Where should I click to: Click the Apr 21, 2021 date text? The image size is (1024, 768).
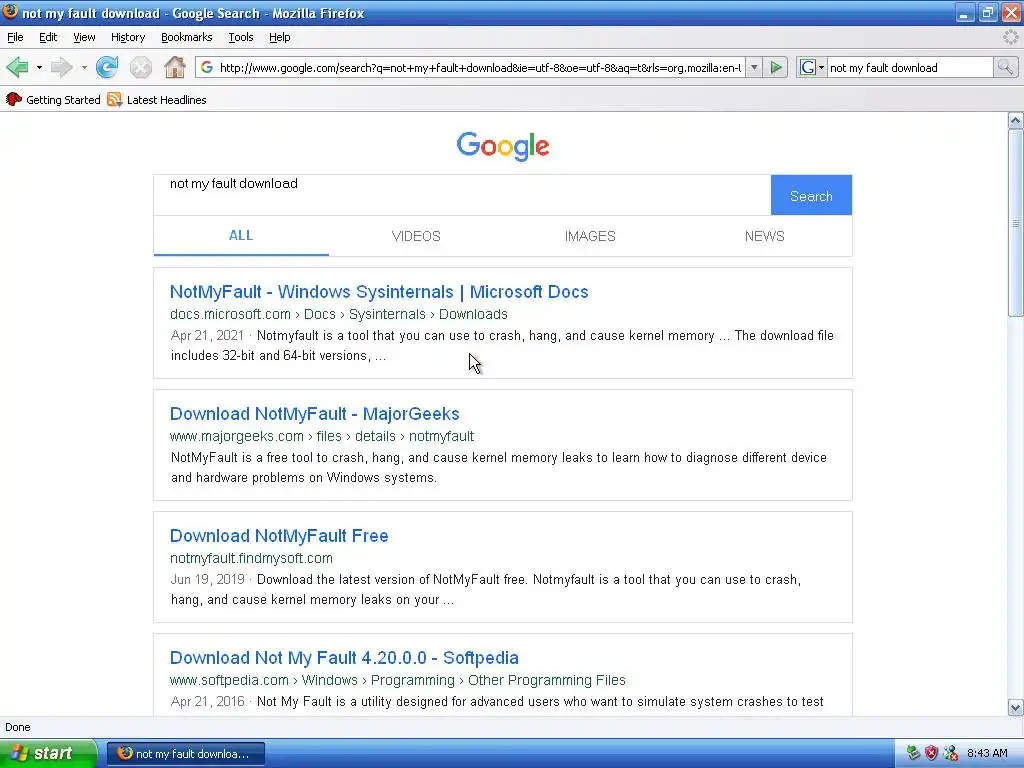pyautogui.click(x=207, y=336)
